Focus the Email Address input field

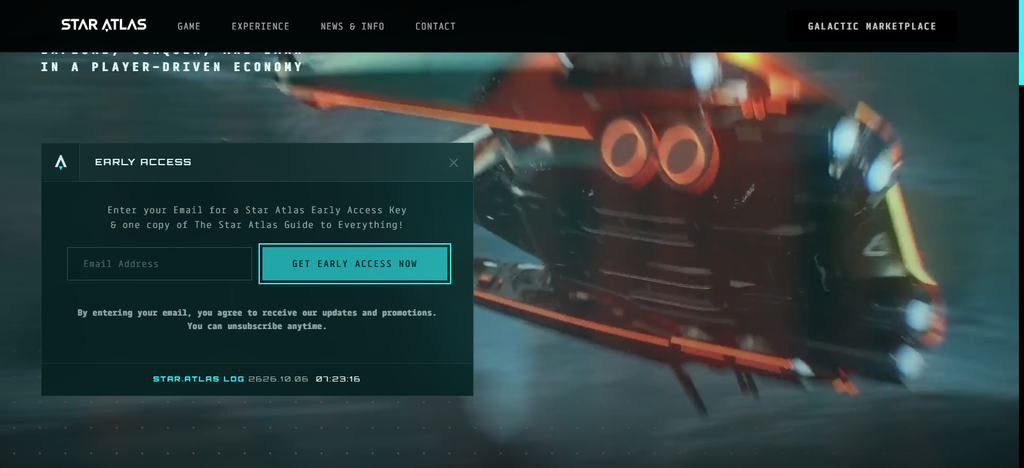[159, 264]
